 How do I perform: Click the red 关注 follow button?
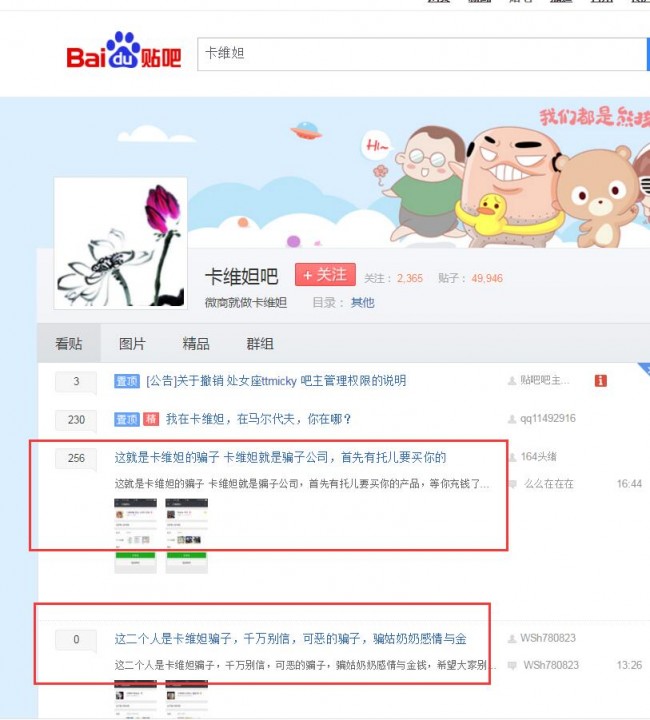[325, 275]
